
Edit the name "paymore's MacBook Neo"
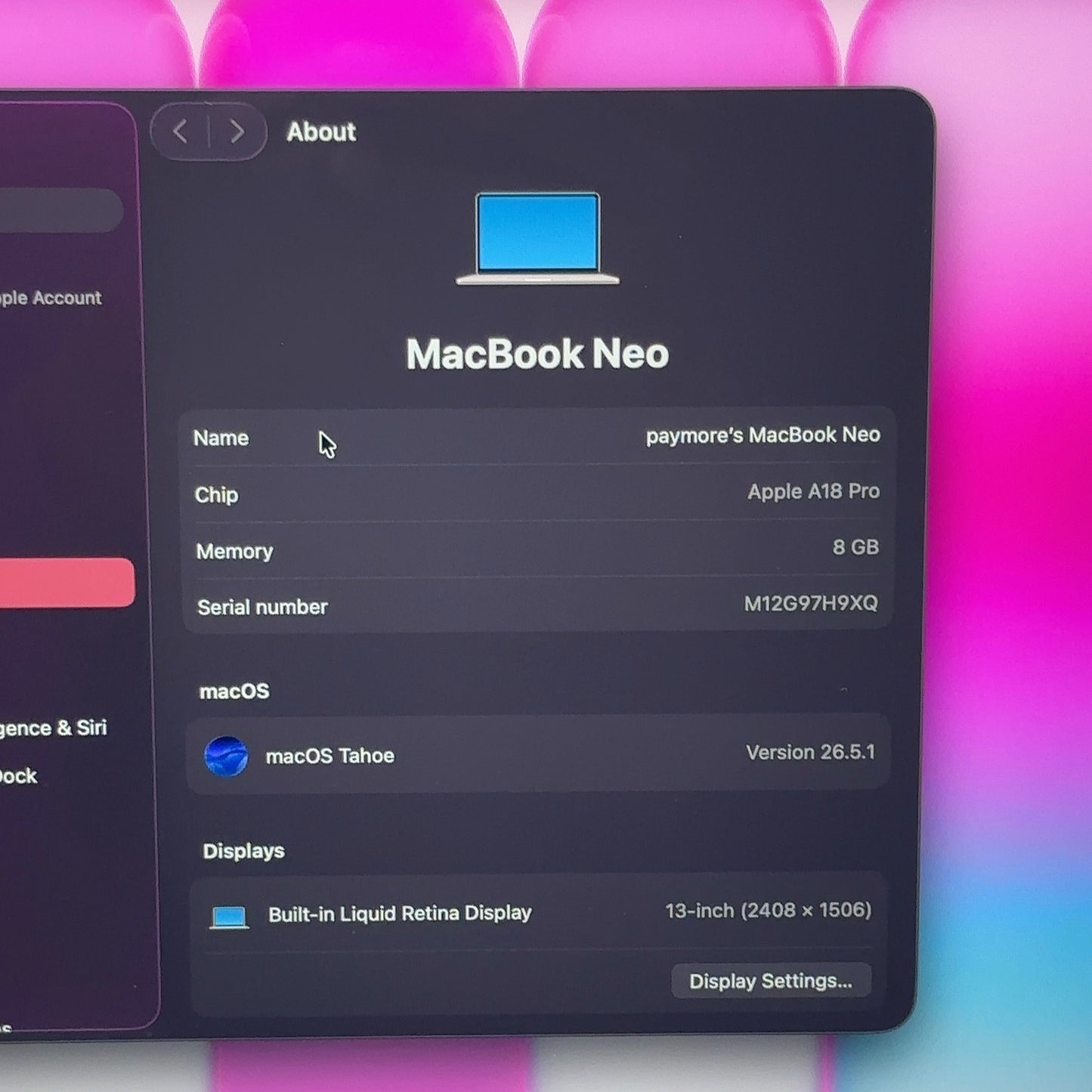[763, 435]
